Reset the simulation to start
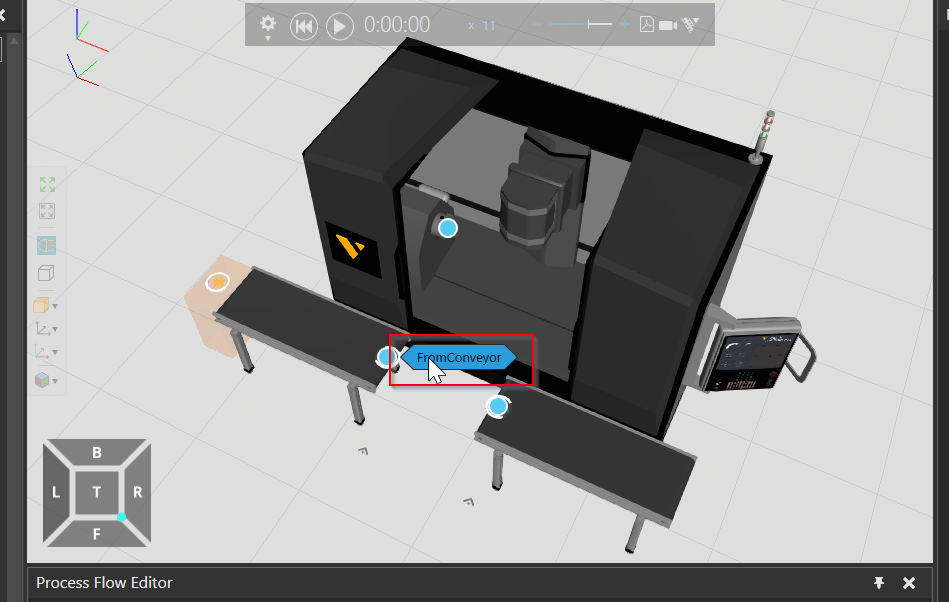The width and height of the screenshot is (949, 602). [x=303, y=27]
